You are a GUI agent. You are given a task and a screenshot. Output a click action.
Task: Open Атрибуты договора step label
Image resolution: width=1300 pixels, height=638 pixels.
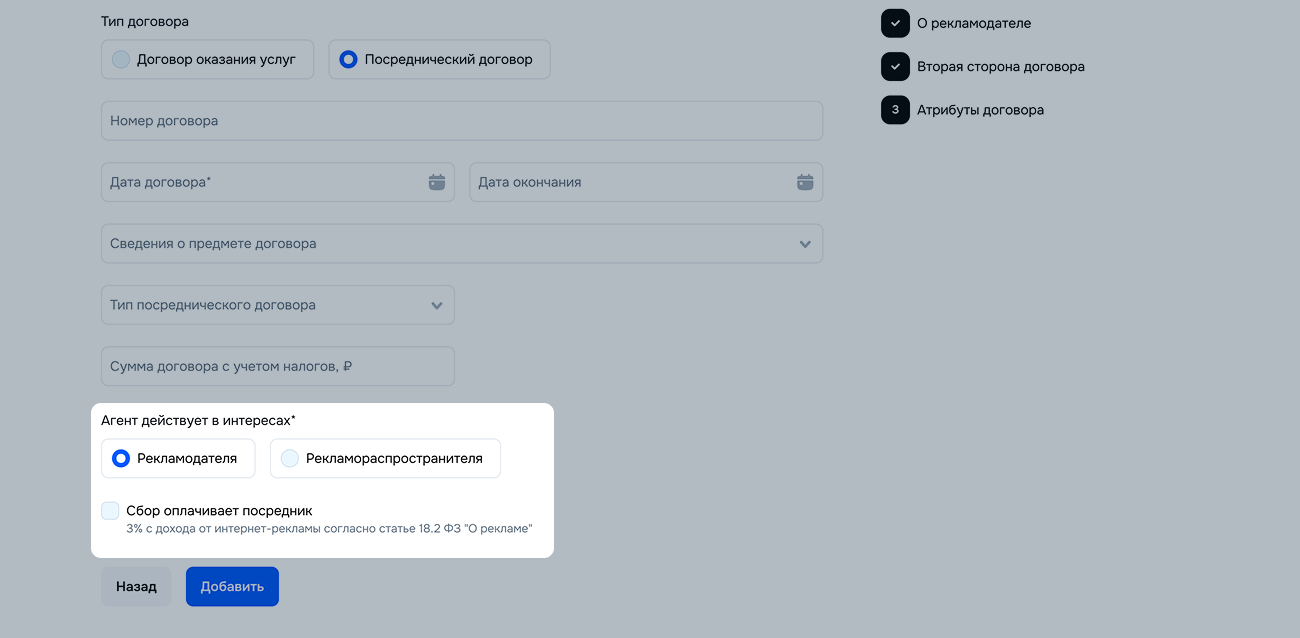tap(980, 110)
